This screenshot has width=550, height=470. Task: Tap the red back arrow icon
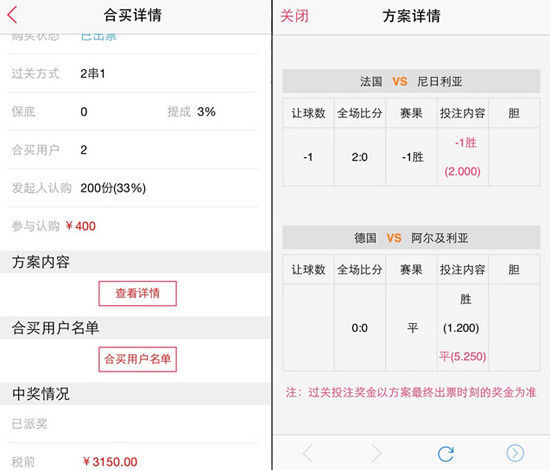pyautogui.click(x=12, y=15)
